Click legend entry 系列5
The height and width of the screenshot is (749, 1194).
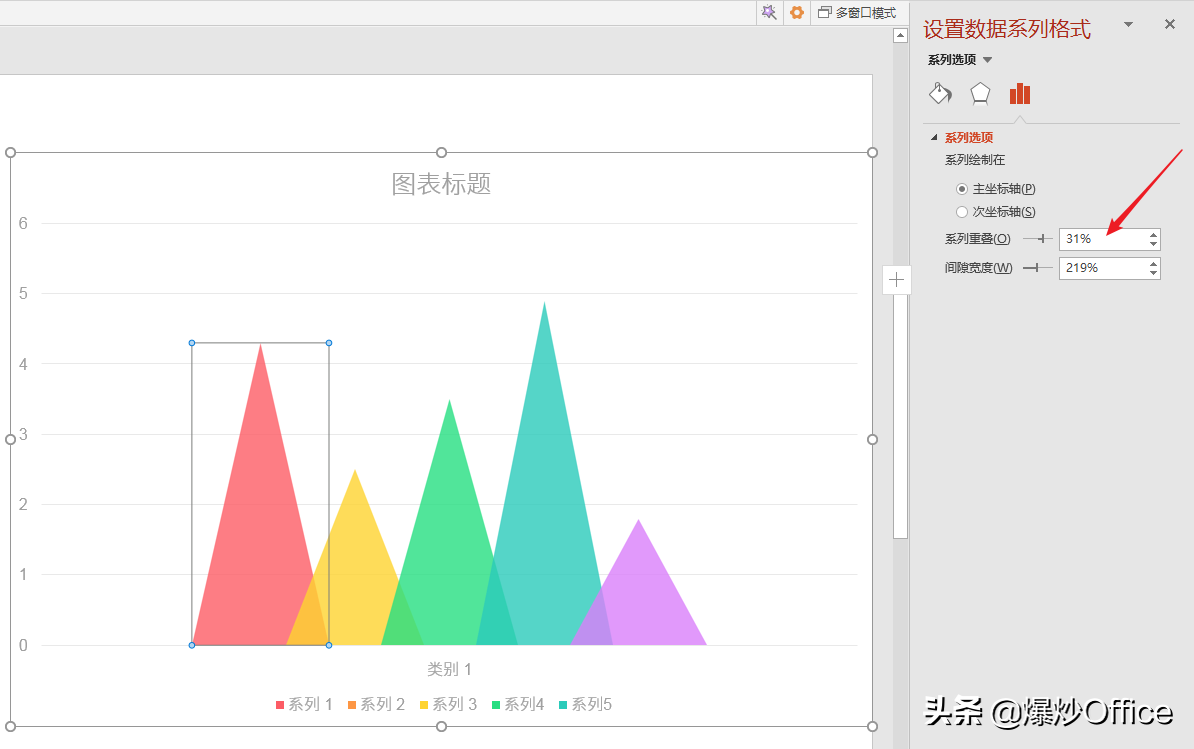pyautogui.click(x=585, y=705)
